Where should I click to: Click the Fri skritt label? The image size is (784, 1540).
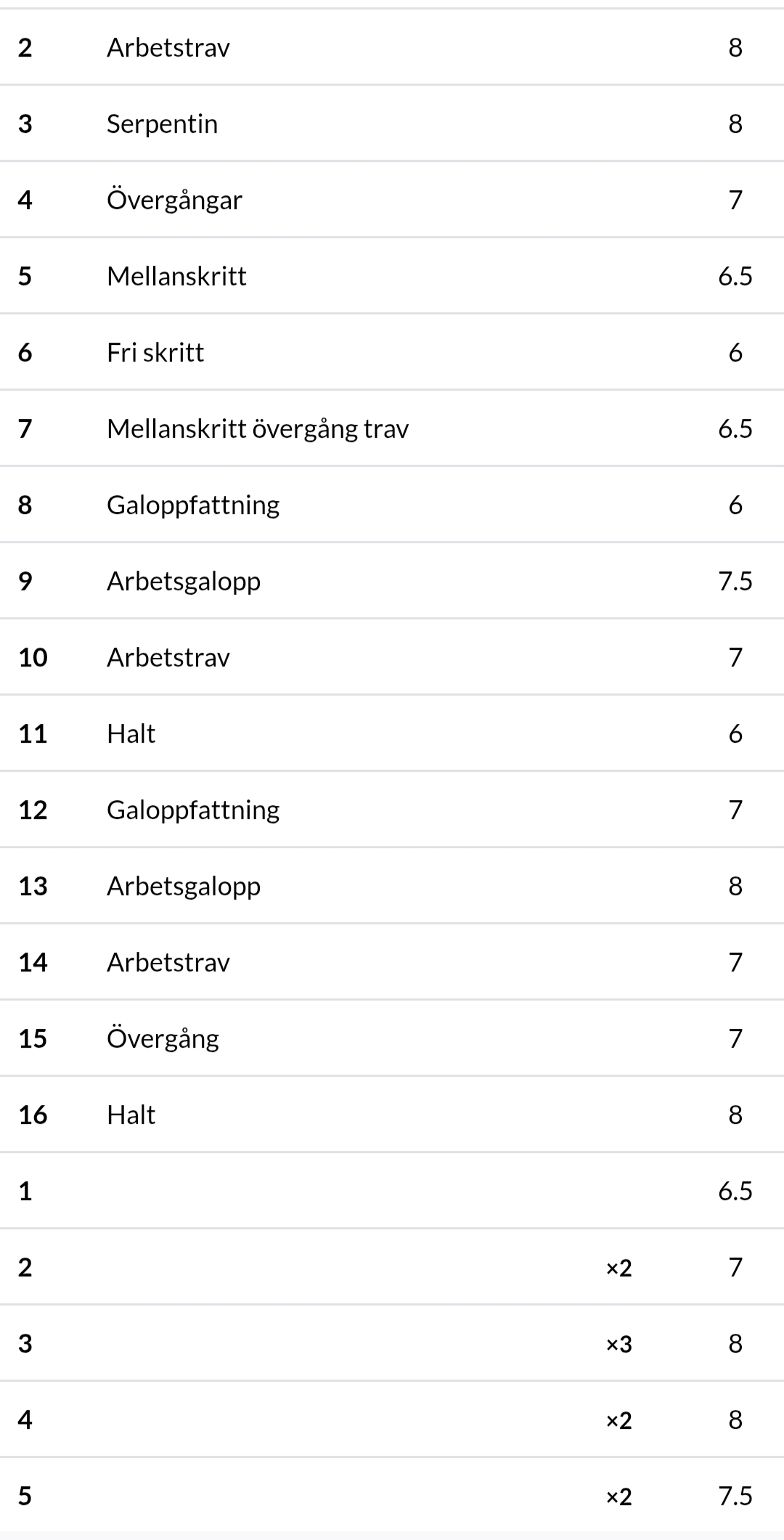(x=155, y=352)
